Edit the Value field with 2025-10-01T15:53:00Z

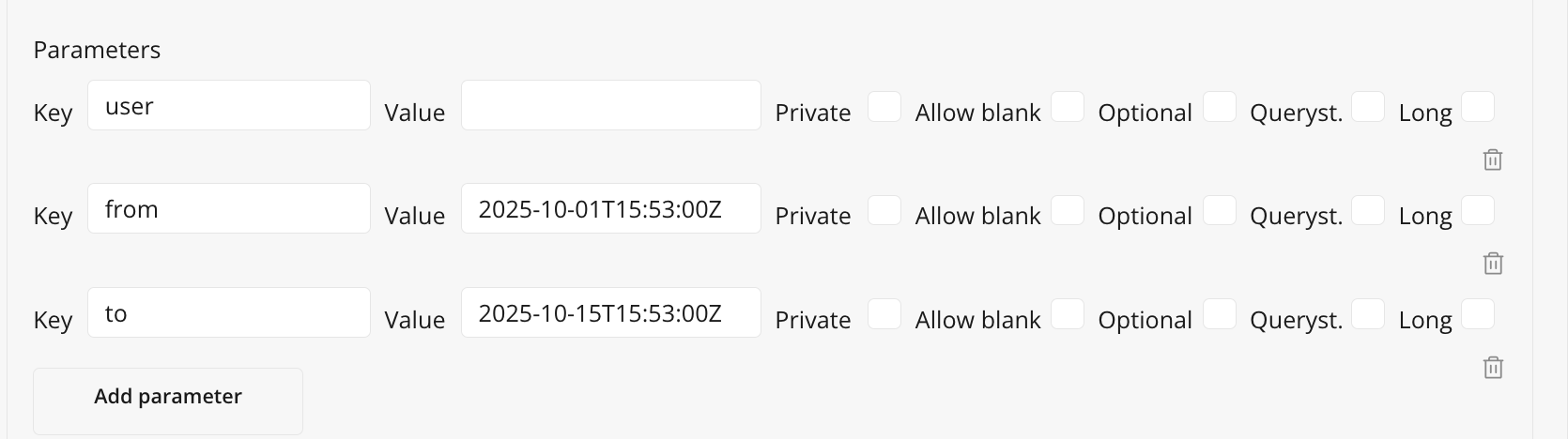click(x=610, y=208)
